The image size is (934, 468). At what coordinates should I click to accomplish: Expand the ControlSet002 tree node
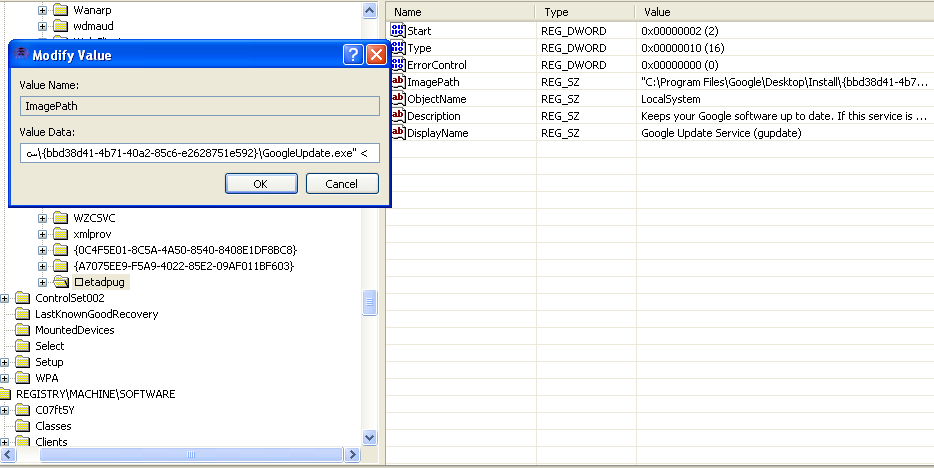[6, 298]
